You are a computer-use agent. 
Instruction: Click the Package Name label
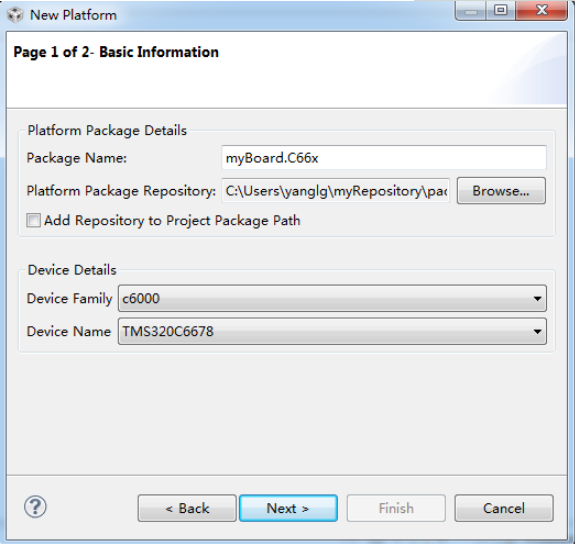[x=77, y=158]
